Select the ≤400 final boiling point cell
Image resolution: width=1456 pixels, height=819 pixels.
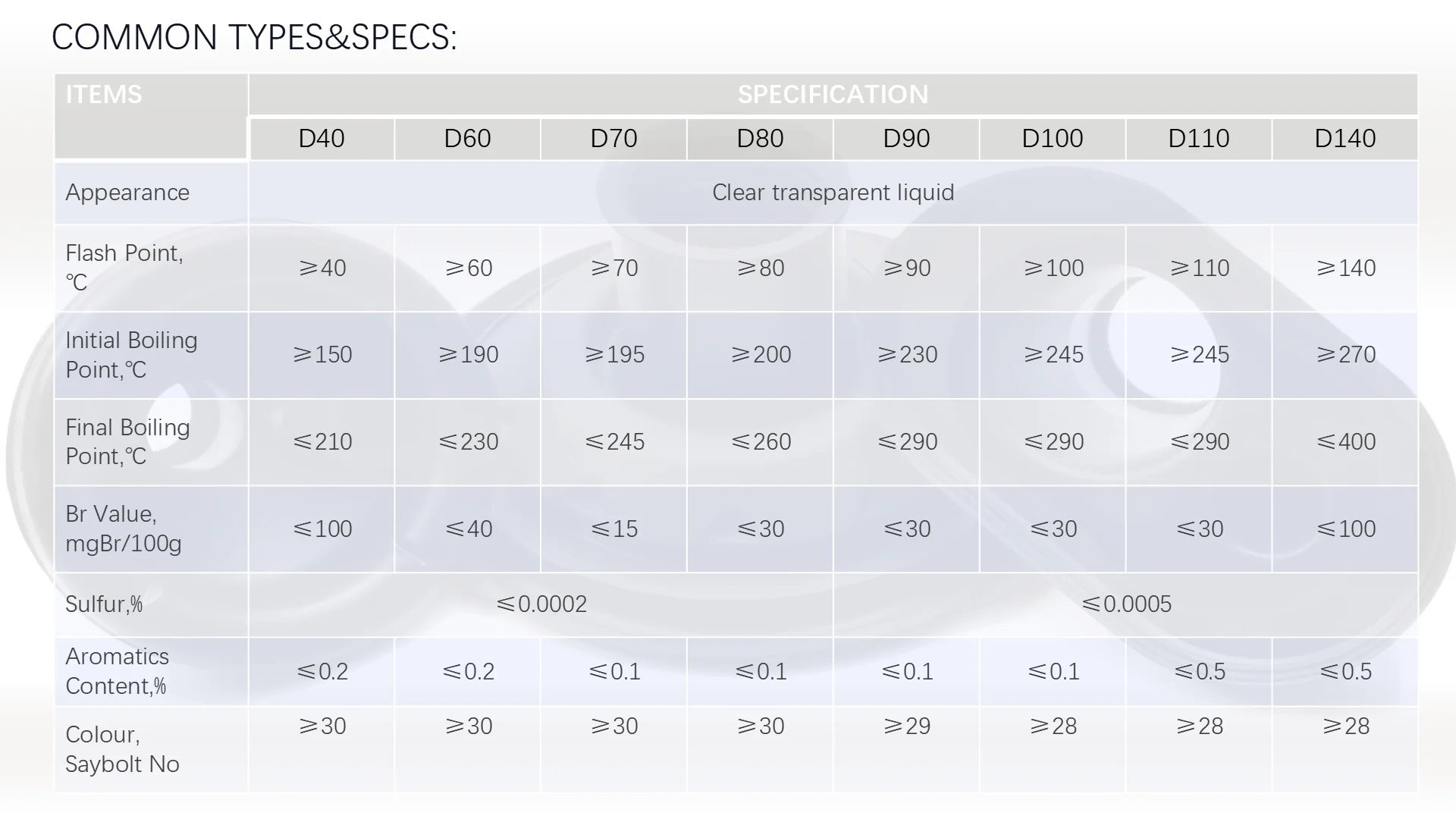1345,442
